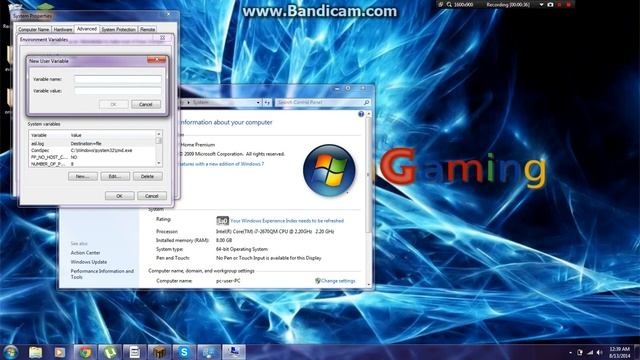Open the System Protection tab
Screen dimensions: 640x360
point(118,29)
